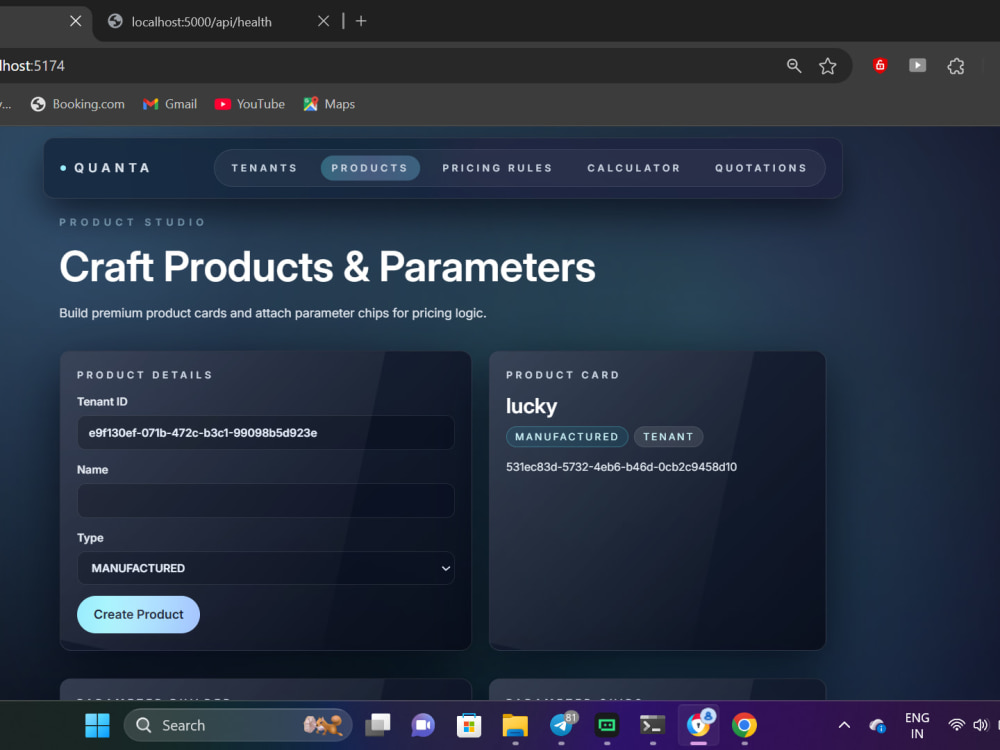Screen dimensions: 1000x750
Task: Open Wi-Fi network settings icon
Action: [957, 725]
